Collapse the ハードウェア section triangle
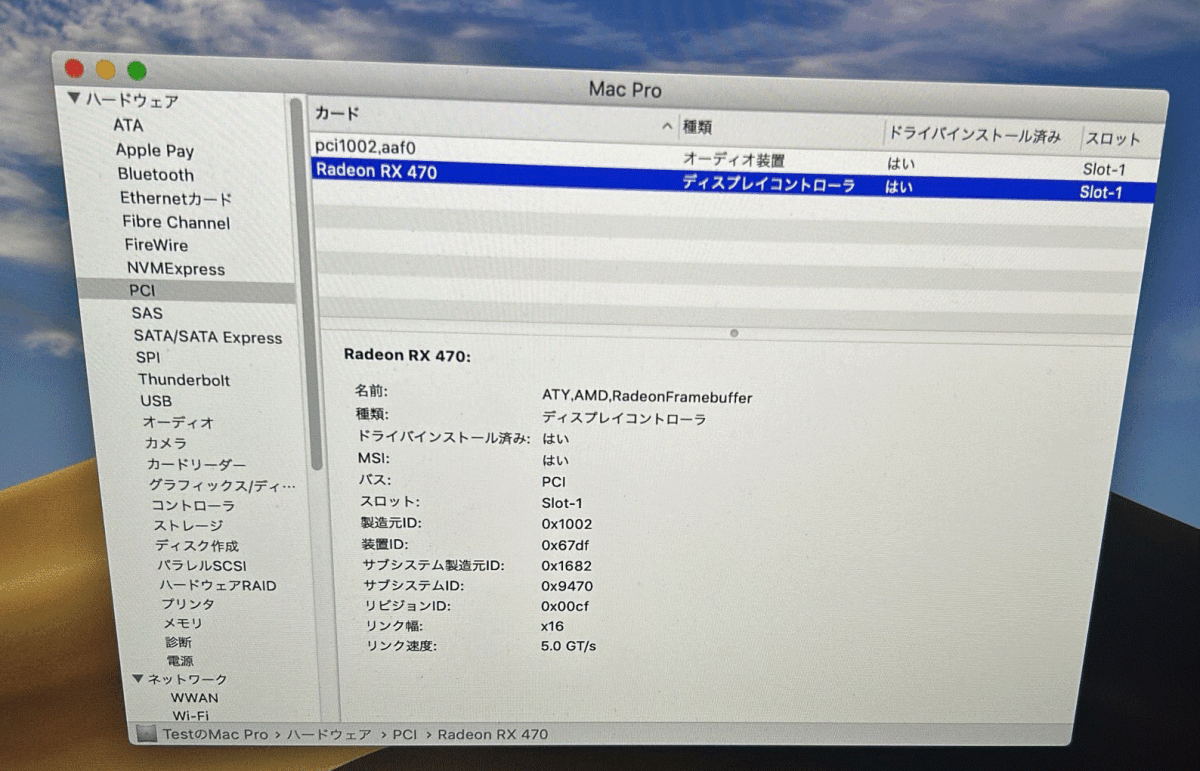 [73, 99]
